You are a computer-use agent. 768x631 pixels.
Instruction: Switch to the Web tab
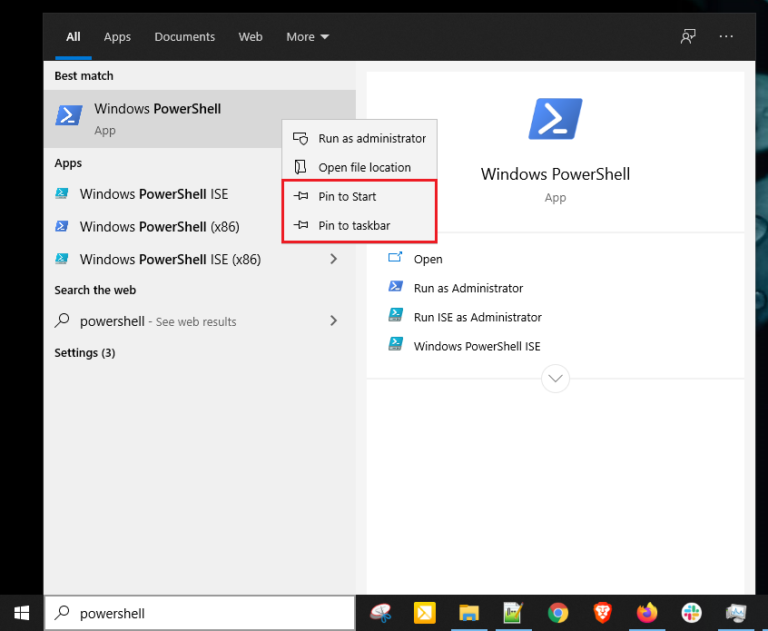pos(250,37)
